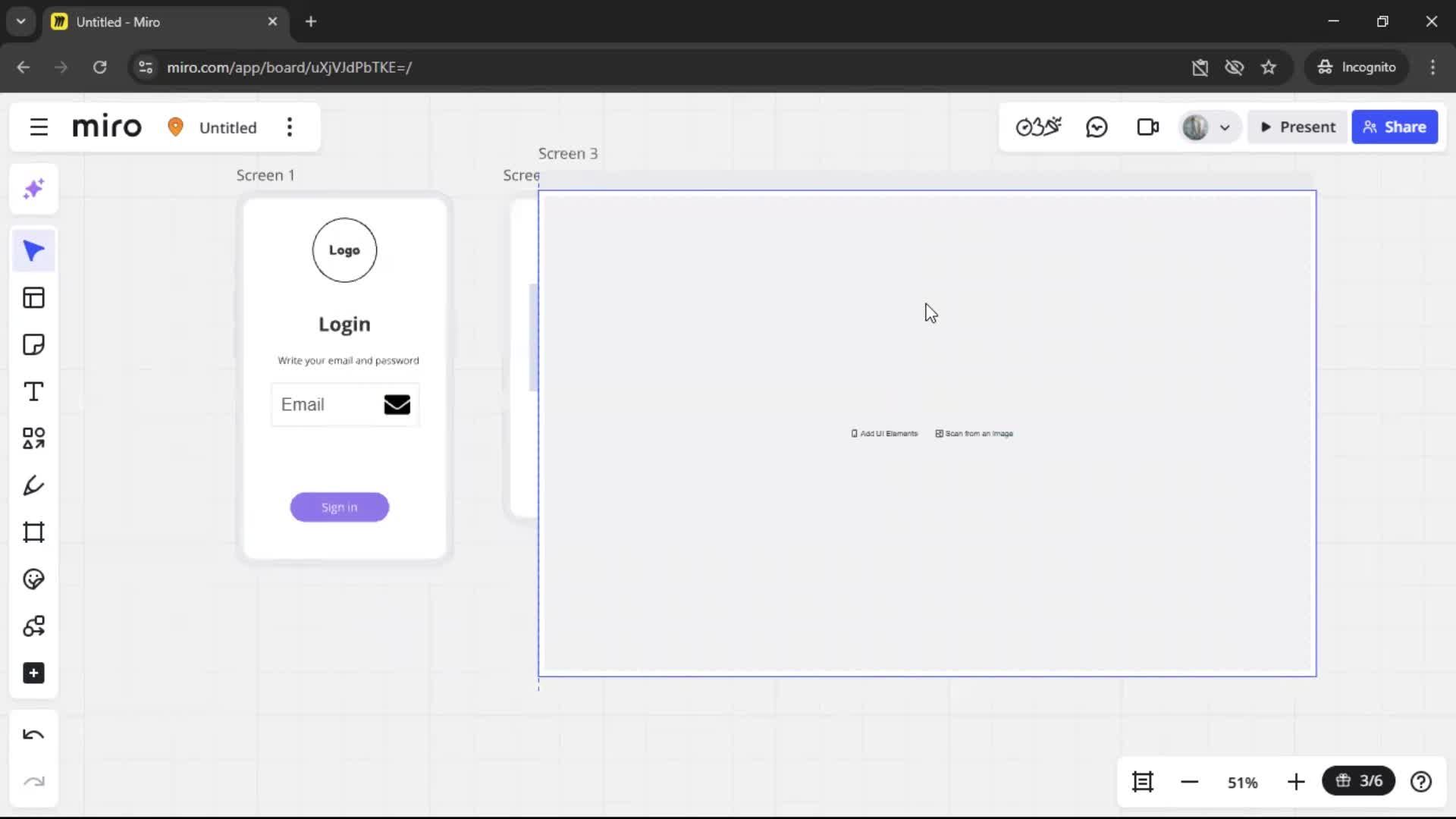Open the Frames panel in bottom bar

tap(1143, 782)
